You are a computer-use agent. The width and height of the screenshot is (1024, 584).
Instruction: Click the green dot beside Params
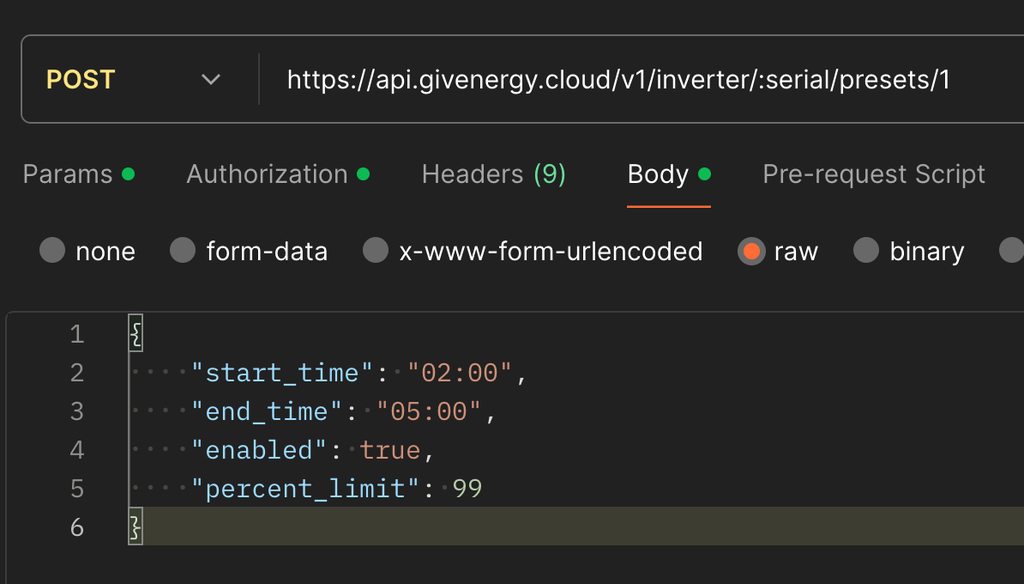(128, 174)
